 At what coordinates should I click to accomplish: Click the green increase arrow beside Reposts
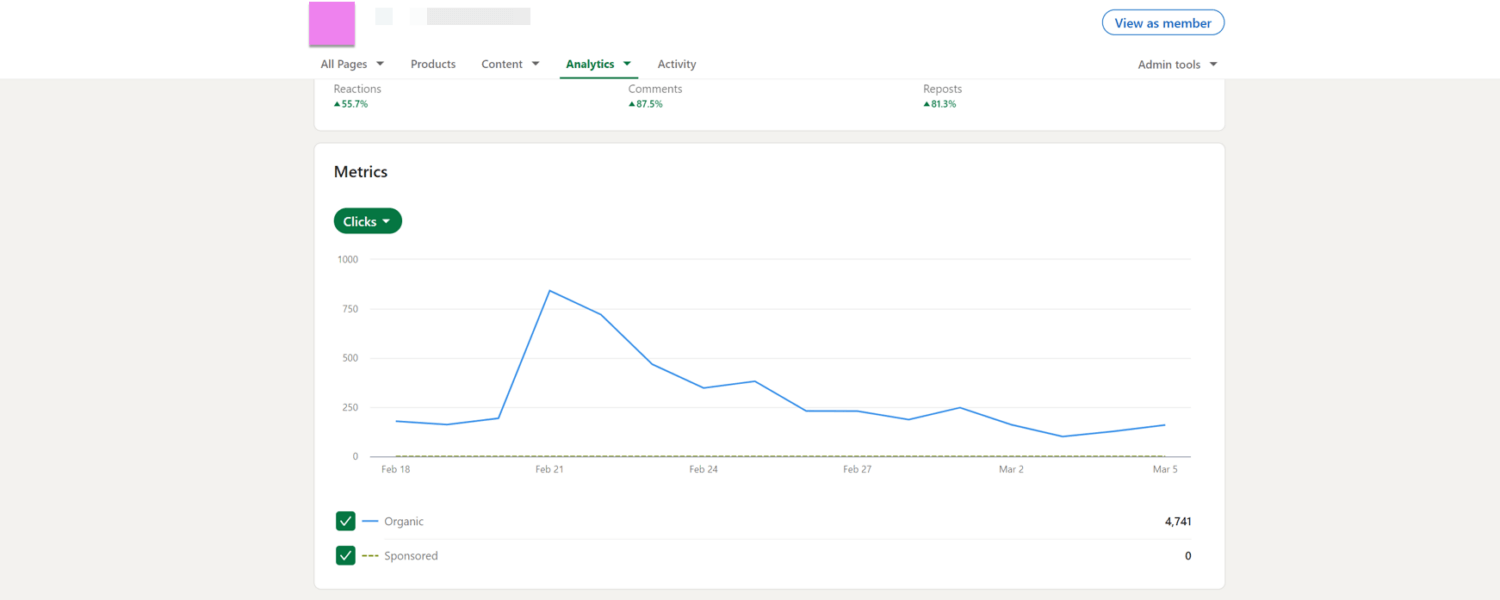[x=928, y=103]
